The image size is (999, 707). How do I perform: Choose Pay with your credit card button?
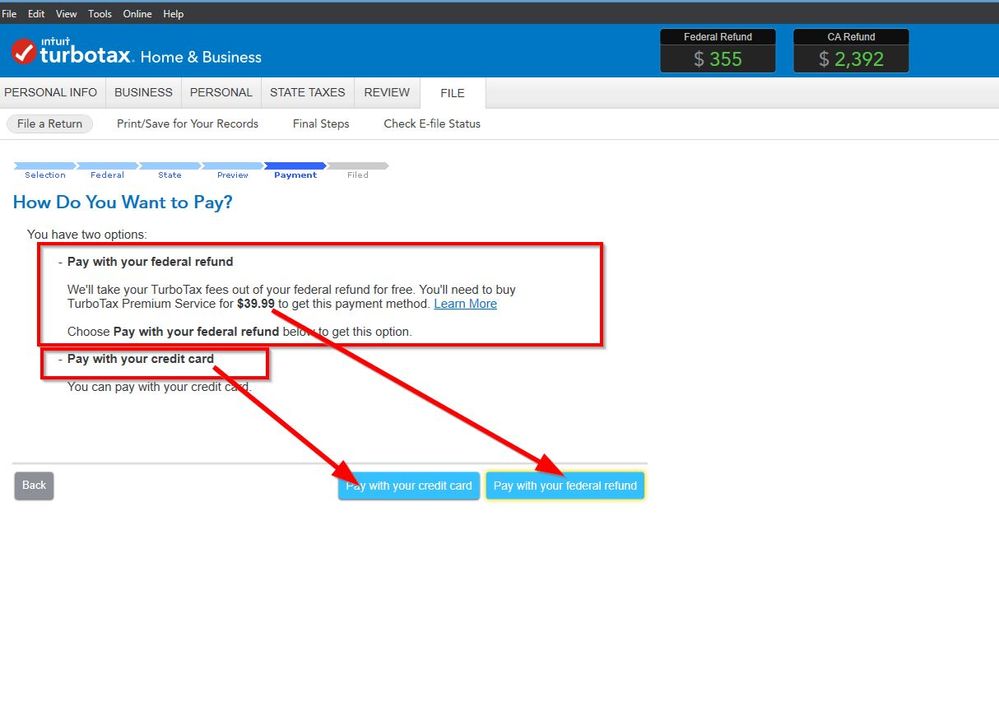pos(409,486)
